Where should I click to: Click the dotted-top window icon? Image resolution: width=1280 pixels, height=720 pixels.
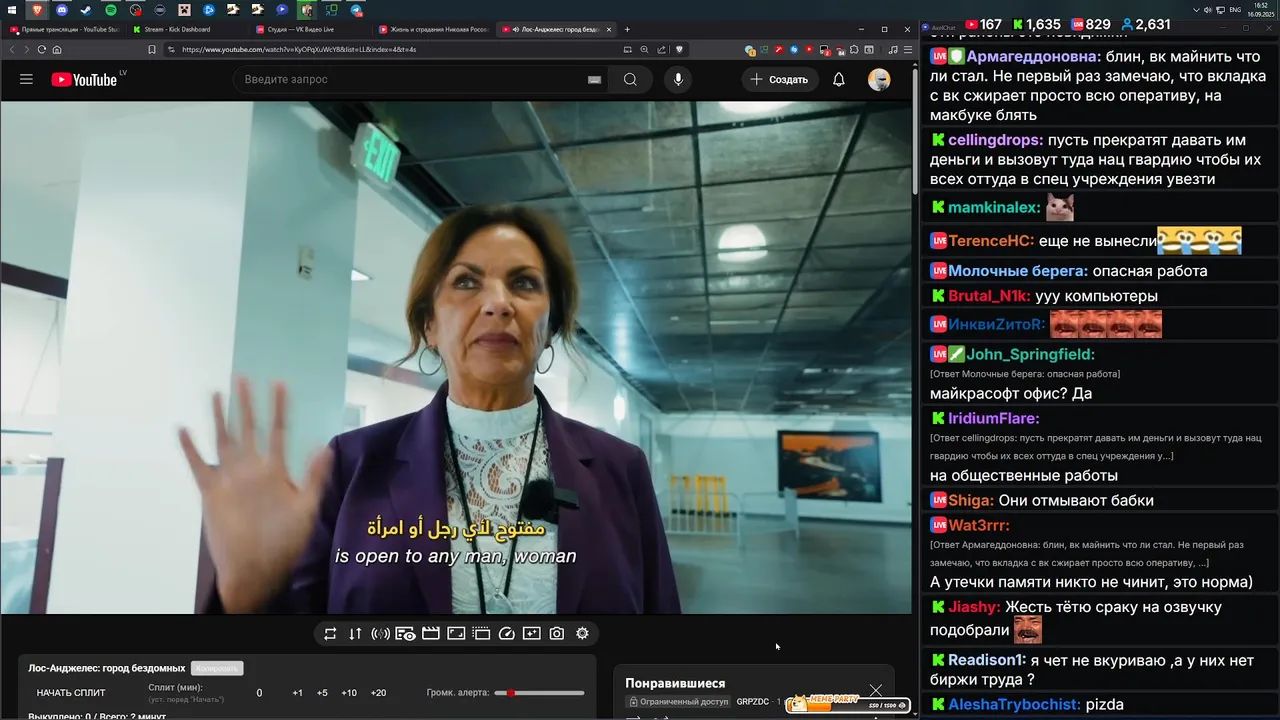coord(481,633)
